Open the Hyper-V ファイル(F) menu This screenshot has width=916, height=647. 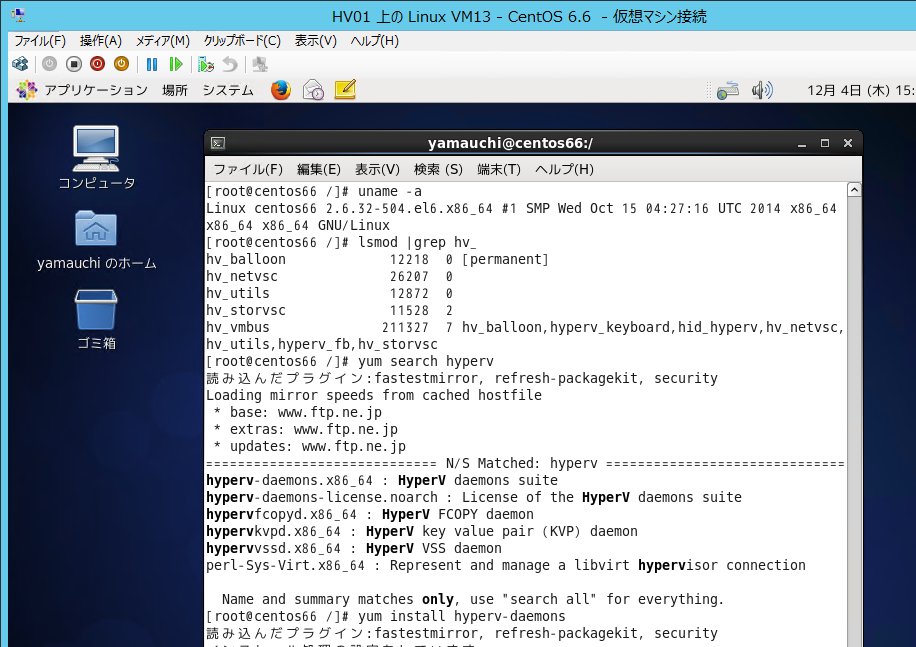click(40, 41)
